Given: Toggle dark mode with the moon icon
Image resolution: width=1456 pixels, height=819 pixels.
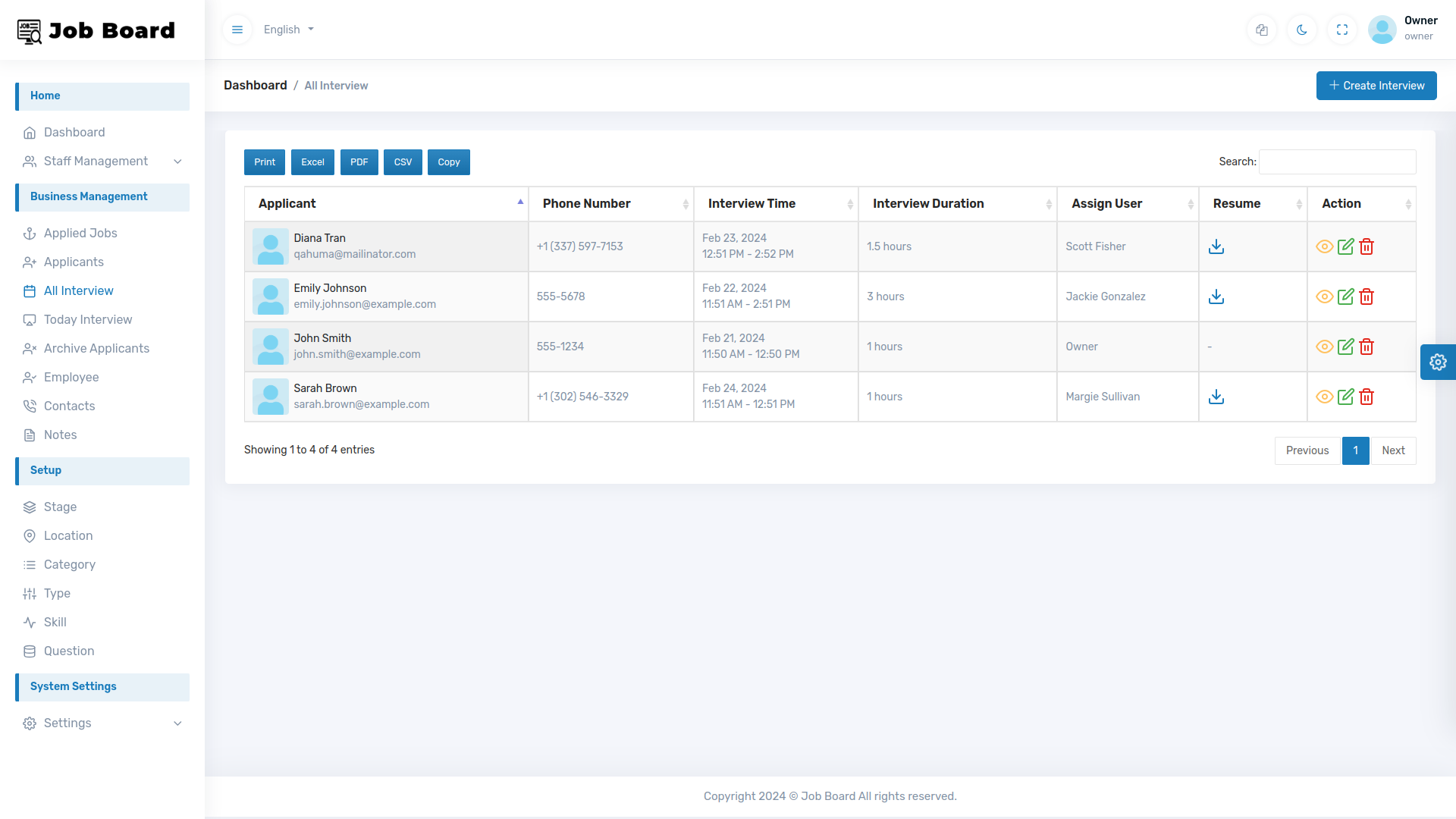Looking at the screenshot, I should pos(1302,30).
